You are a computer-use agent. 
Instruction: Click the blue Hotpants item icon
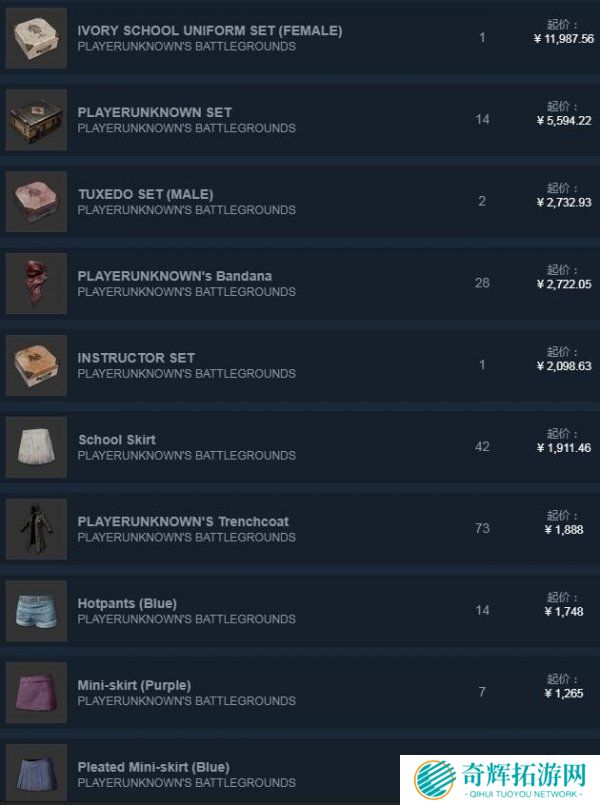(36, 611)
